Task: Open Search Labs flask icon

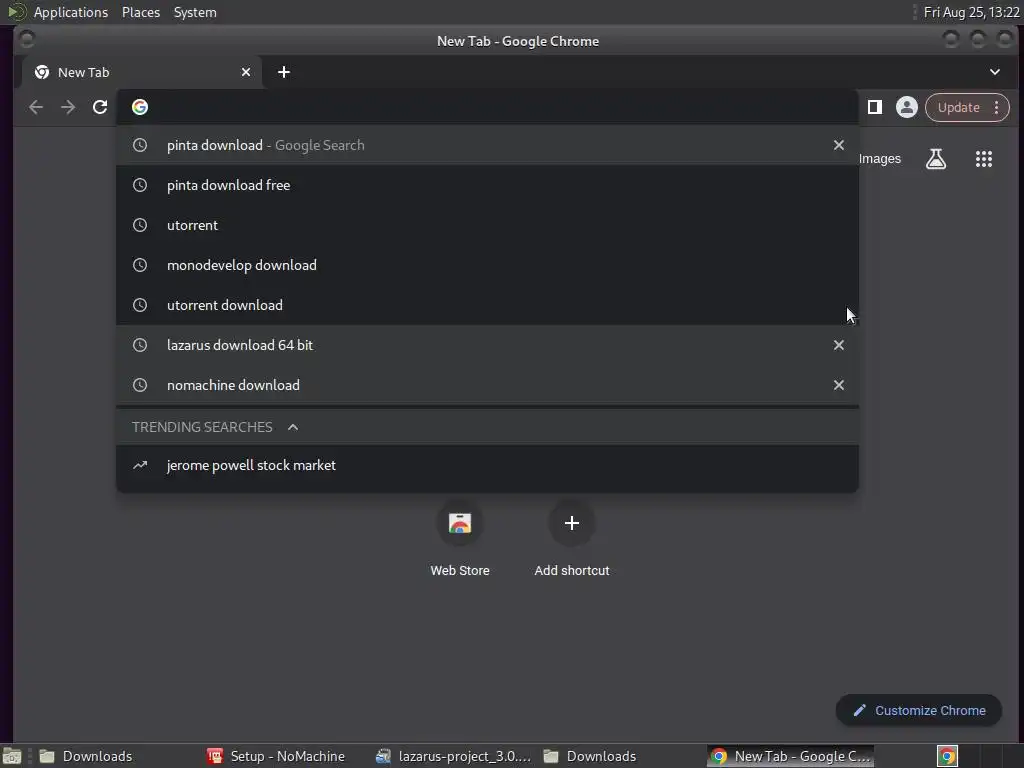Action: 936,159
